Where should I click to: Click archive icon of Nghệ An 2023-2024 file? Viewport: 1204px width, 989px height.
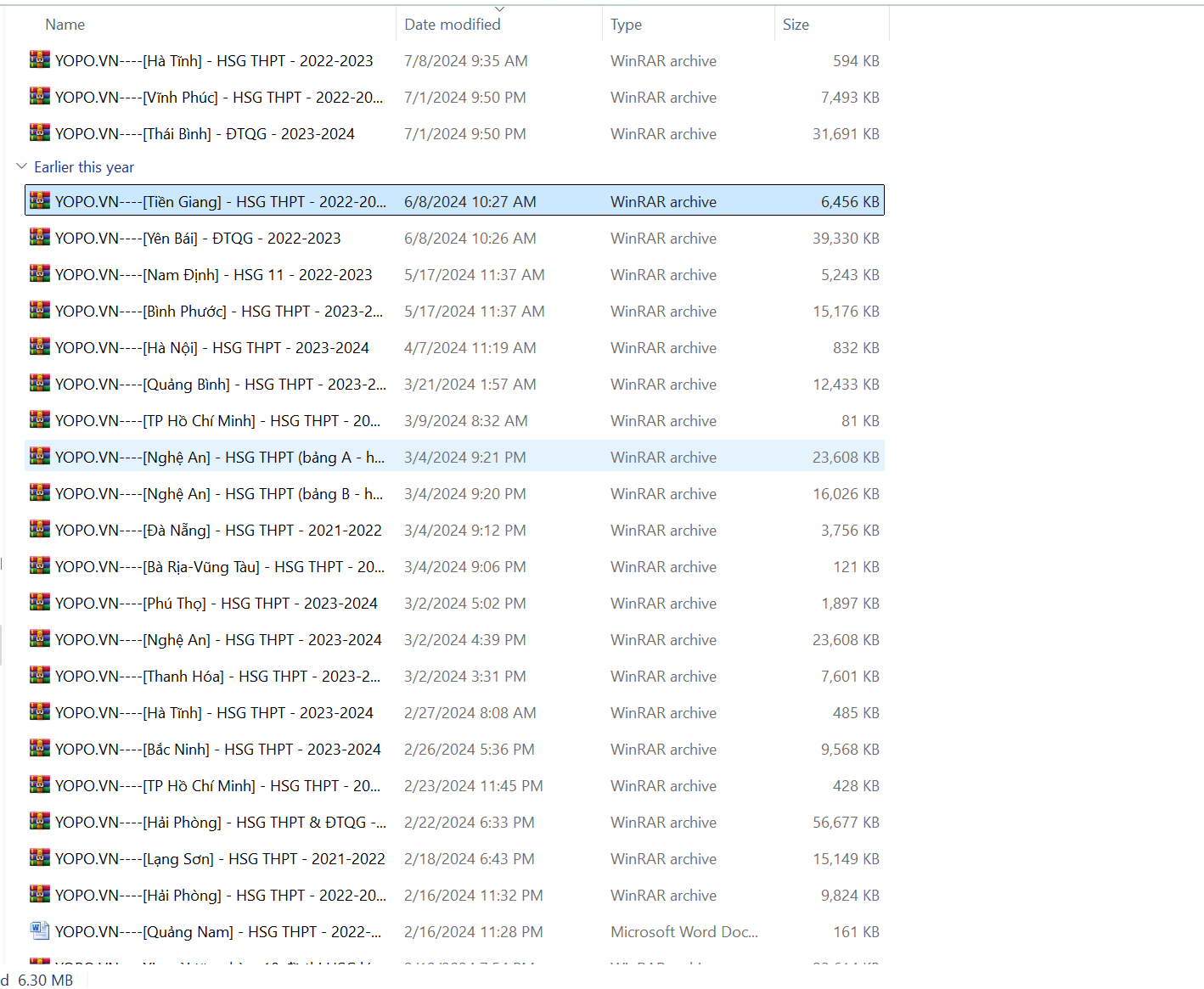40,638
